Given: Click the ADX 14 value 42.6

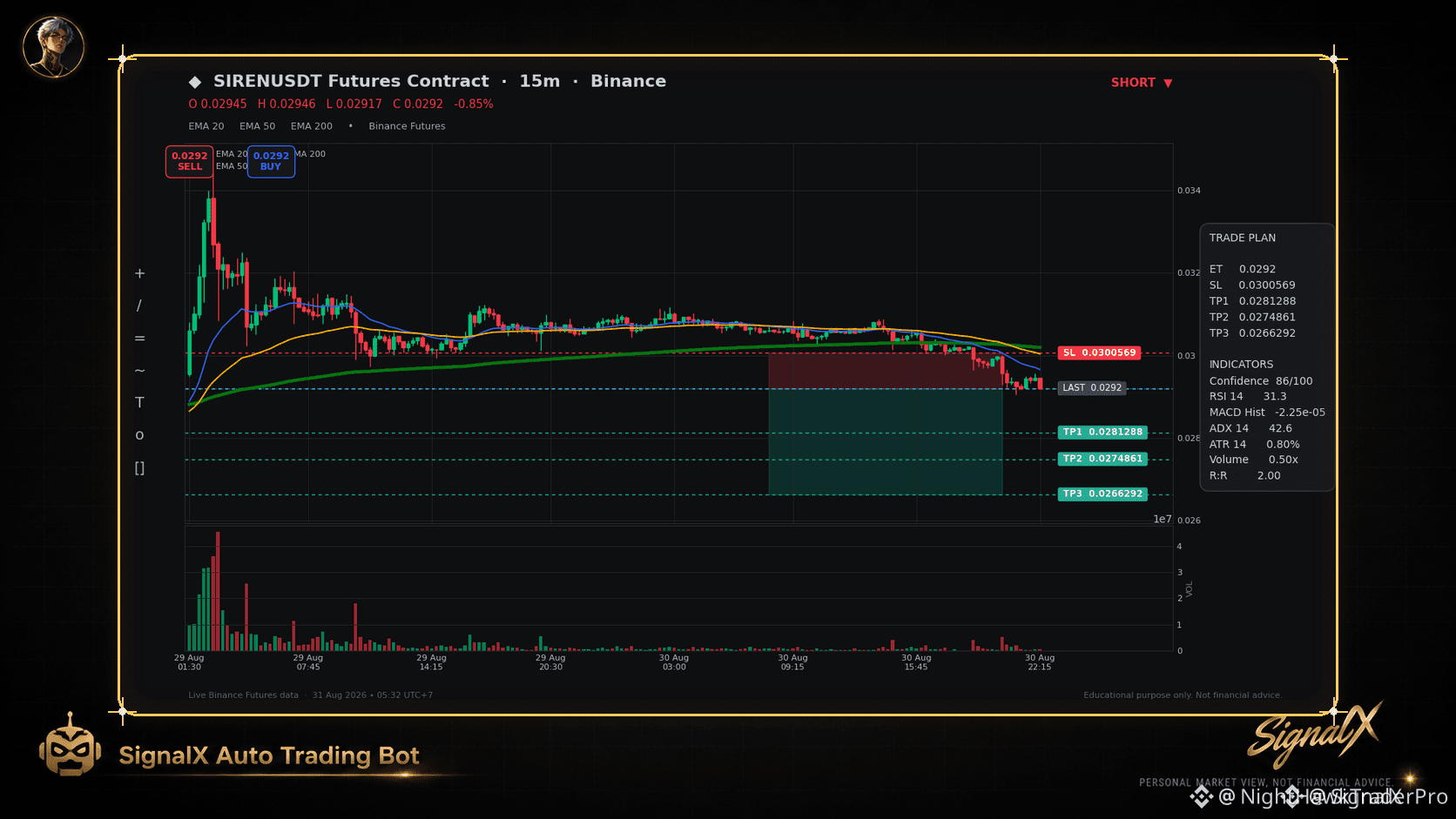Looking at the screenshot, I should point(1280,428).
